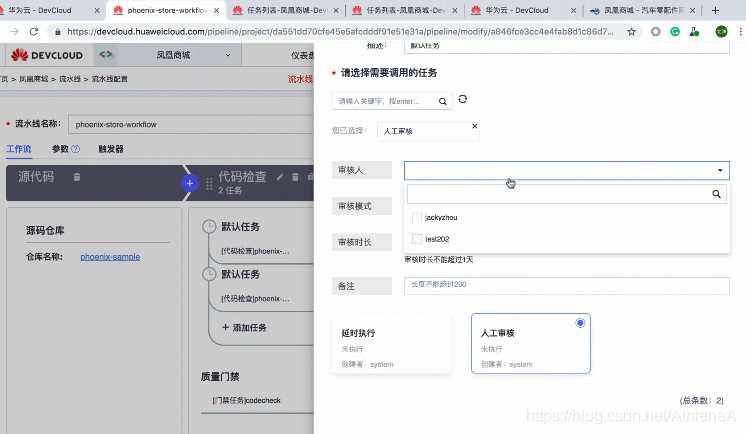The width and height of the screenshot is (746, 434).
Task: Click the first [代码检查]phoenix task entry
Action: [255, 251]
